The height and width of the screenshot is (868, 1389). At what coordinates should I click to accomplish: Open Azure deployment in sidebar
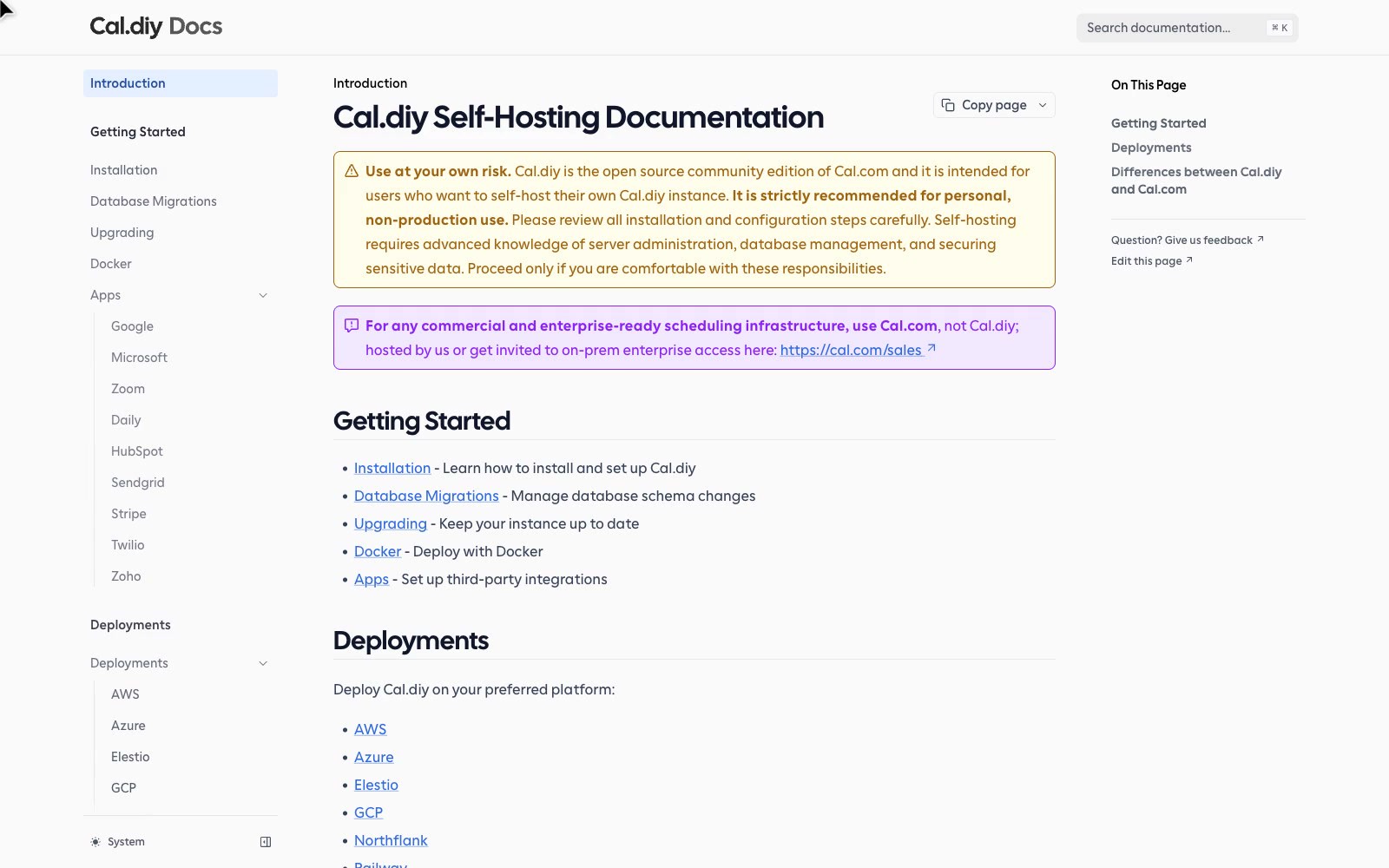[x=191, y=726]
